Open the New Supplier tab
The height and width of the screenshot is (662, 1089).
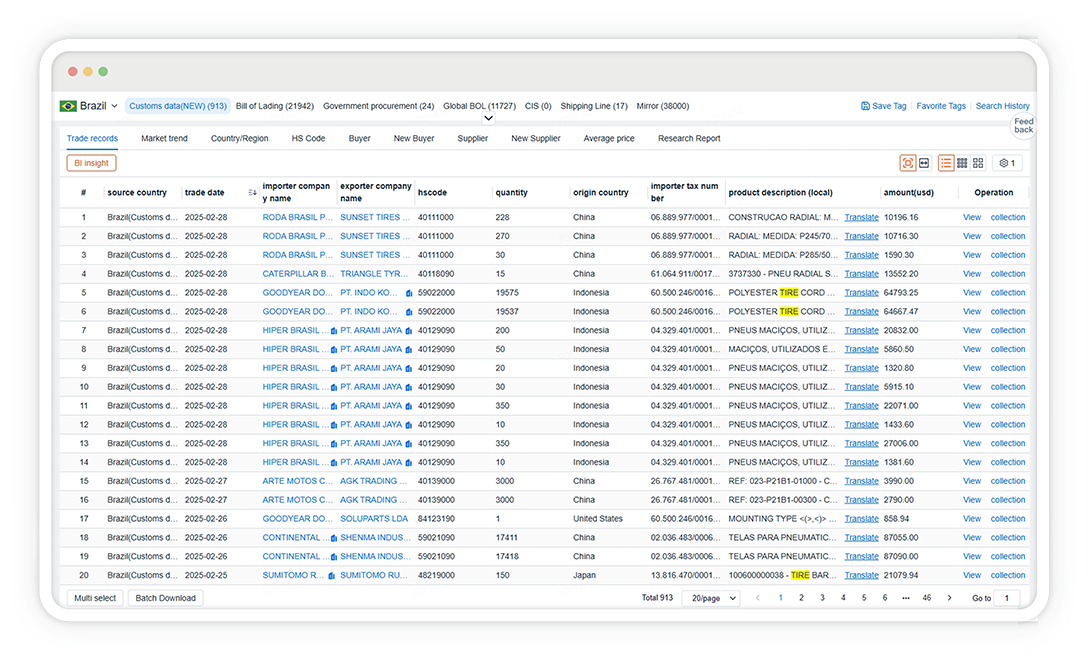pos(535,139)
